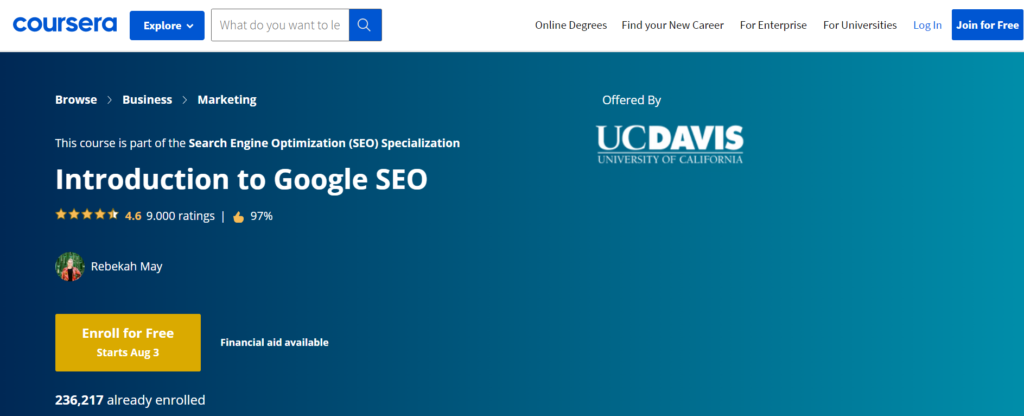Click the Coursera logo

[65, 25]
